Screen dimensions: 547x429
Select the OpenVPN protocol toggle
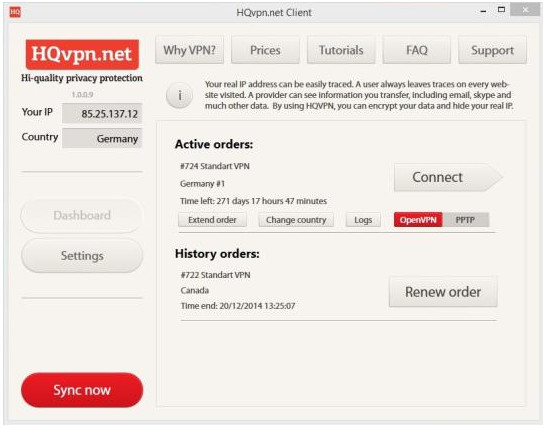[418, 220]
